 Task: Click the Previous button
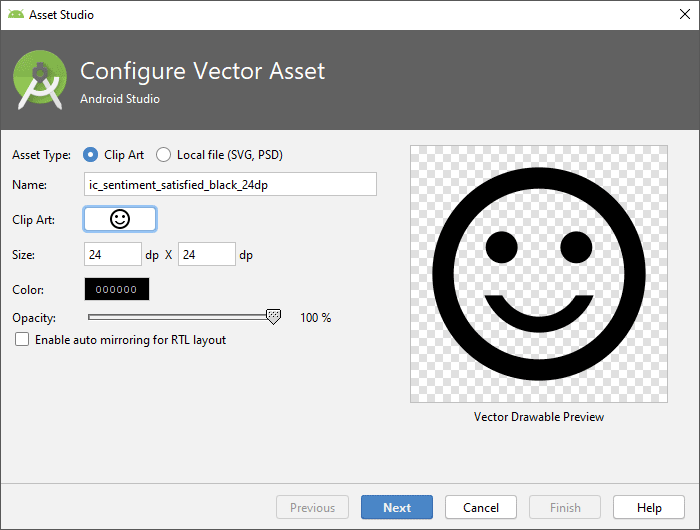point(312,507)
